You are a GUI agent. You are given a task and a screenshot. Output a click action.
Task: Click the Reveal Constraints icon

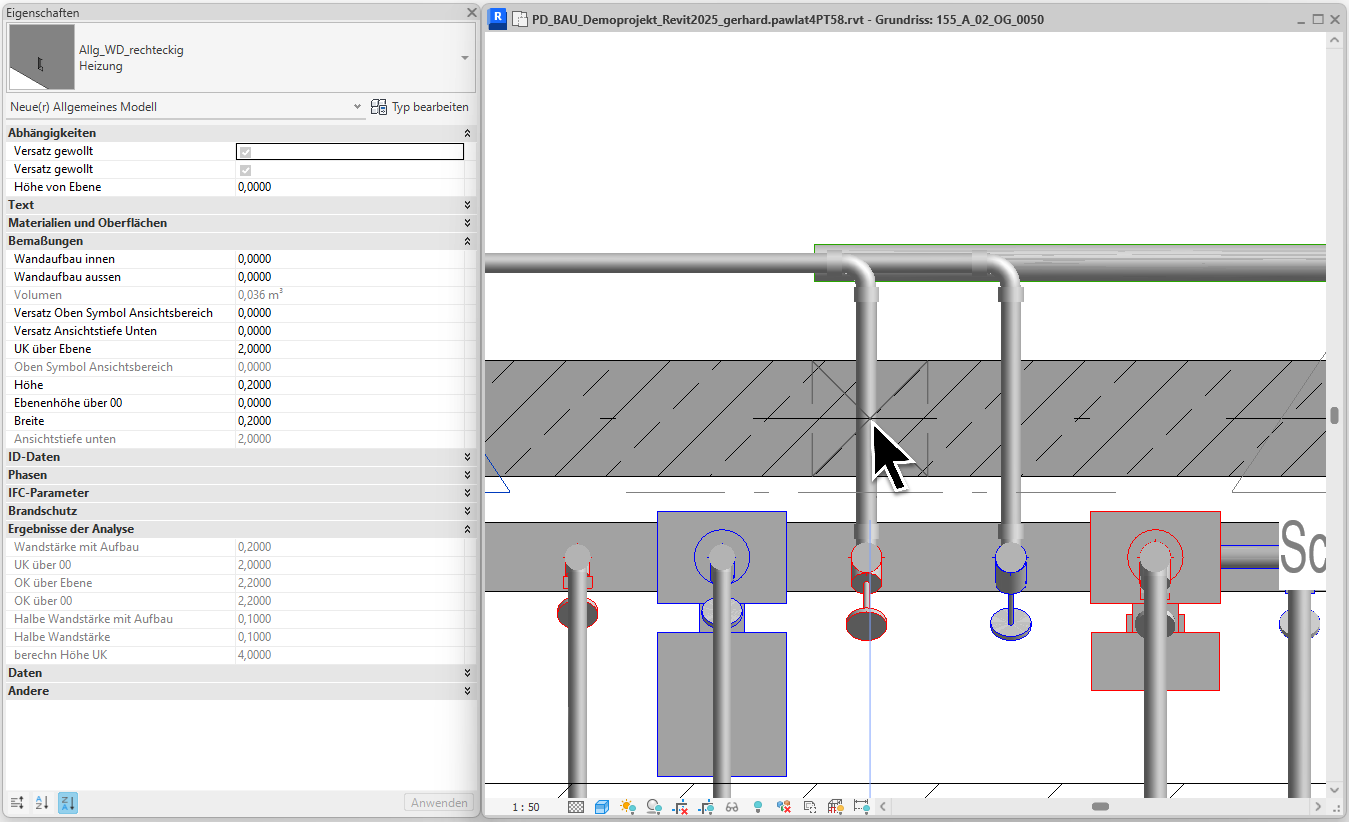point(859,805)
